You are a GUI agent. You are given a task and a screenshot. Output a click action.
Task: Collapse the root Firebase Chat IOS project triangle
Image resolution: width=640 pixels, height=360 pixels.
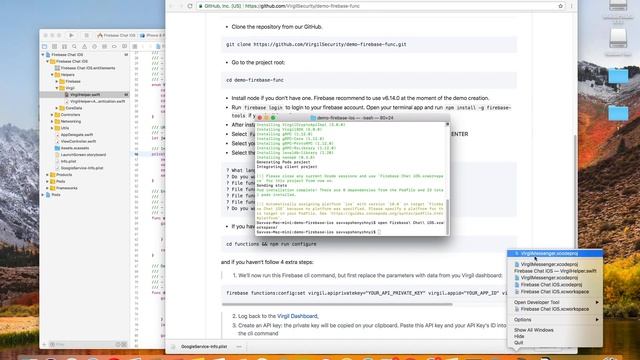click(x=43, y=55)
